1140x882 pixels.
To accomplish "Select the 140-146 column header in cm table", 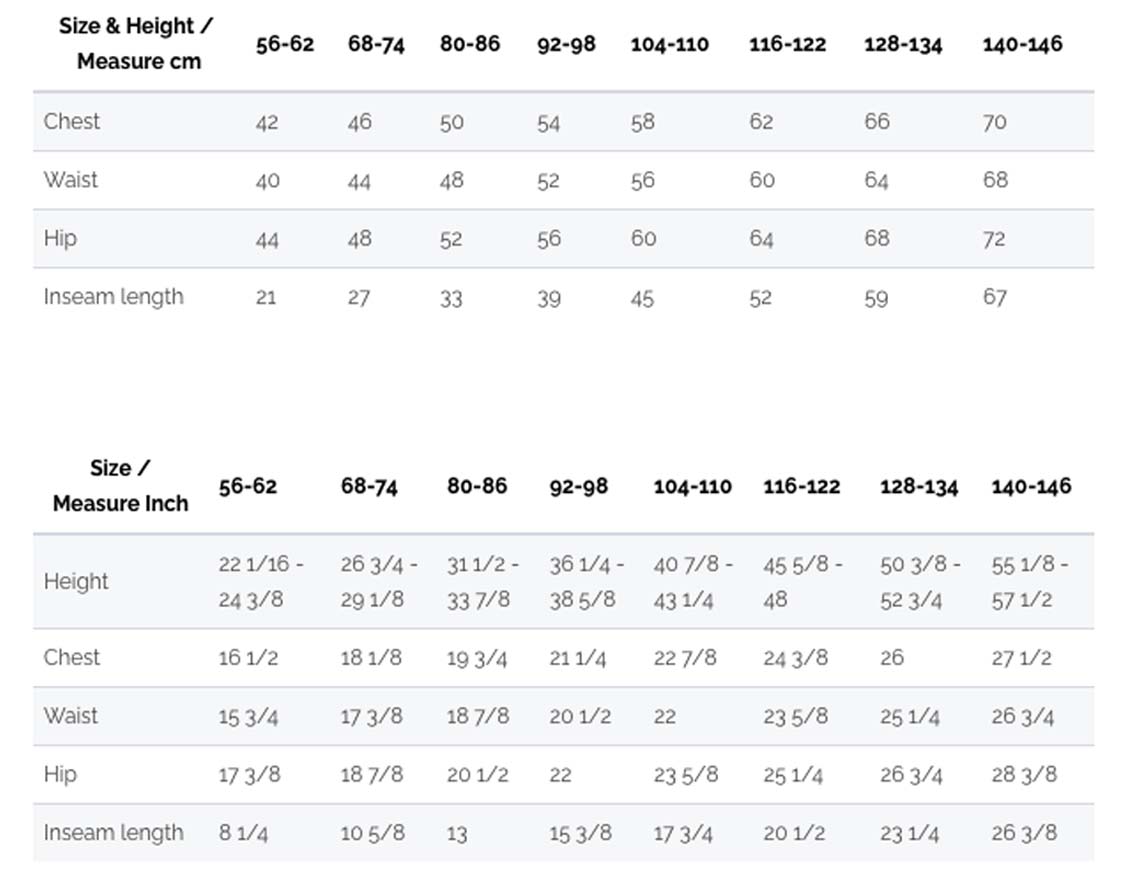I will coord(1022,44).
